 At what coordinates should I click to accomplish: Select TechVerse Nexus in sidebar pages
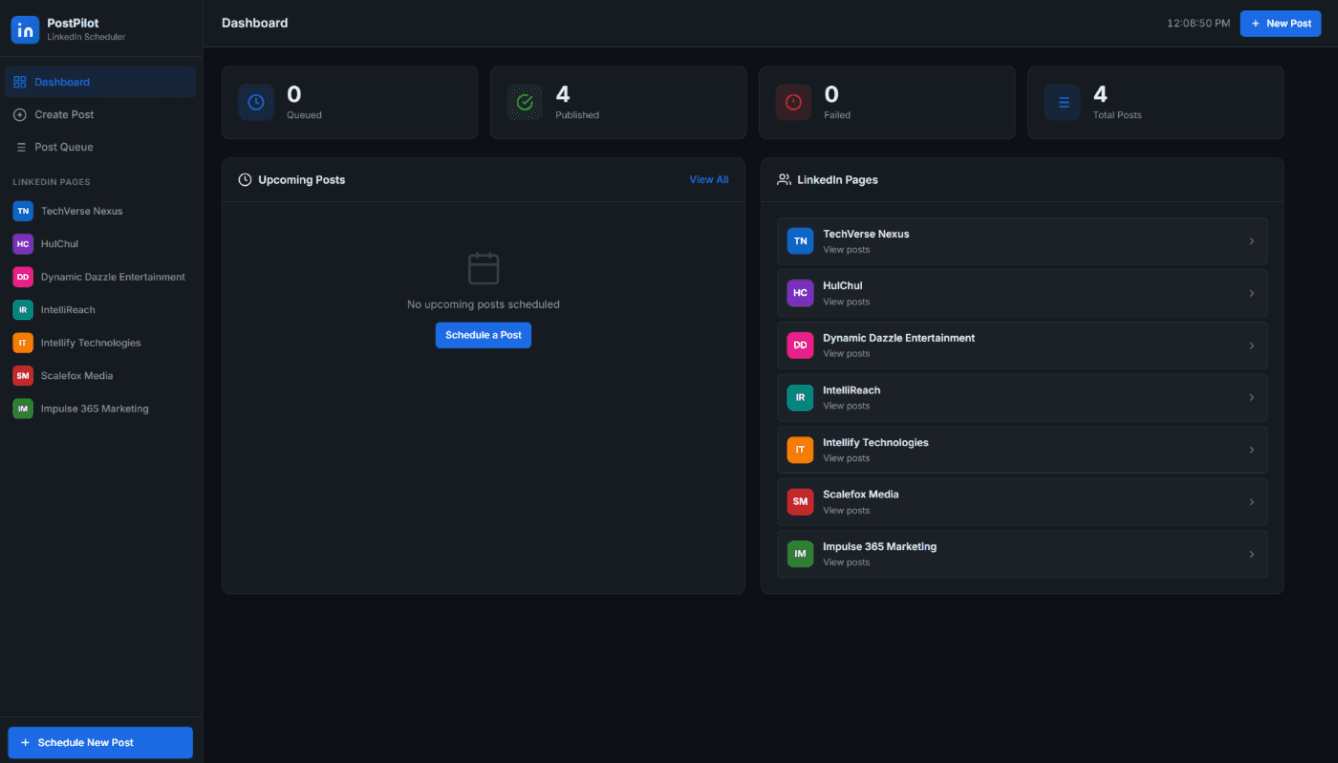coord(100,211)
